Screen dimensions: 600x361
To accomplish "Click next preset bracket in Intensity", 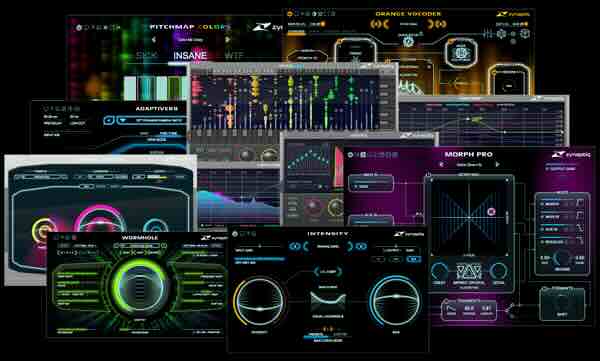I will coord(350,246).
